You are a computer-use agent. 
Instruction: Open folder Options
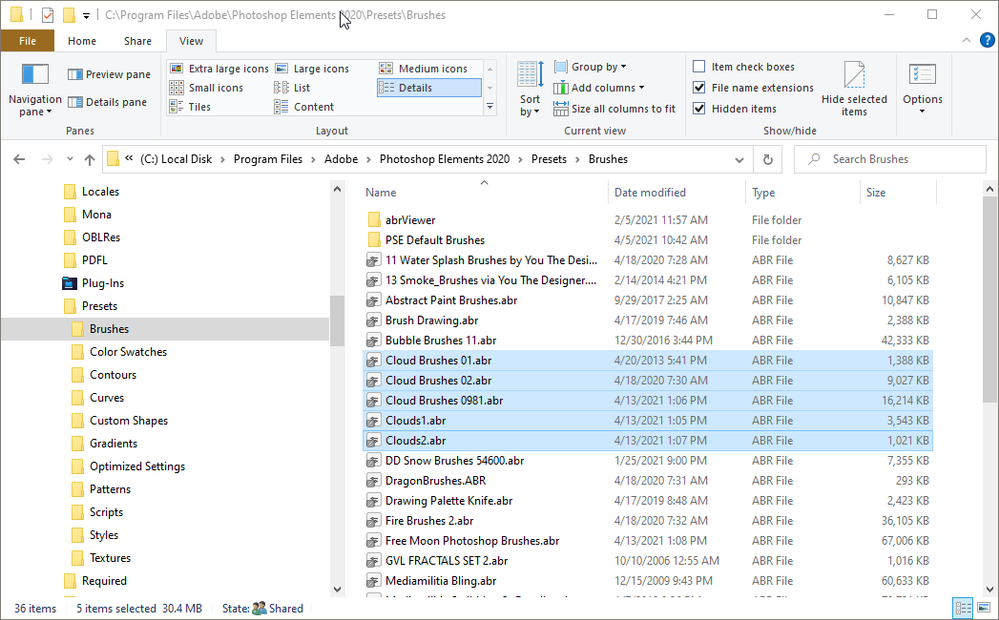click(x=922, y=89)
